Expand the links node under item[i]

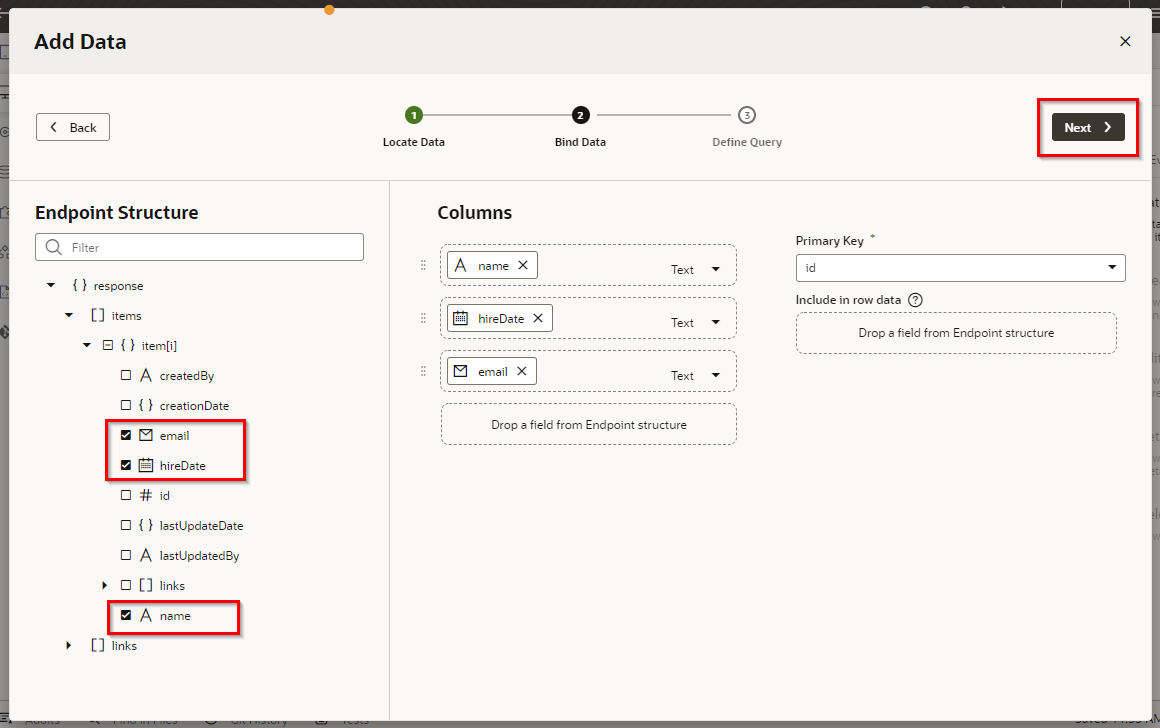click(104, 585)
